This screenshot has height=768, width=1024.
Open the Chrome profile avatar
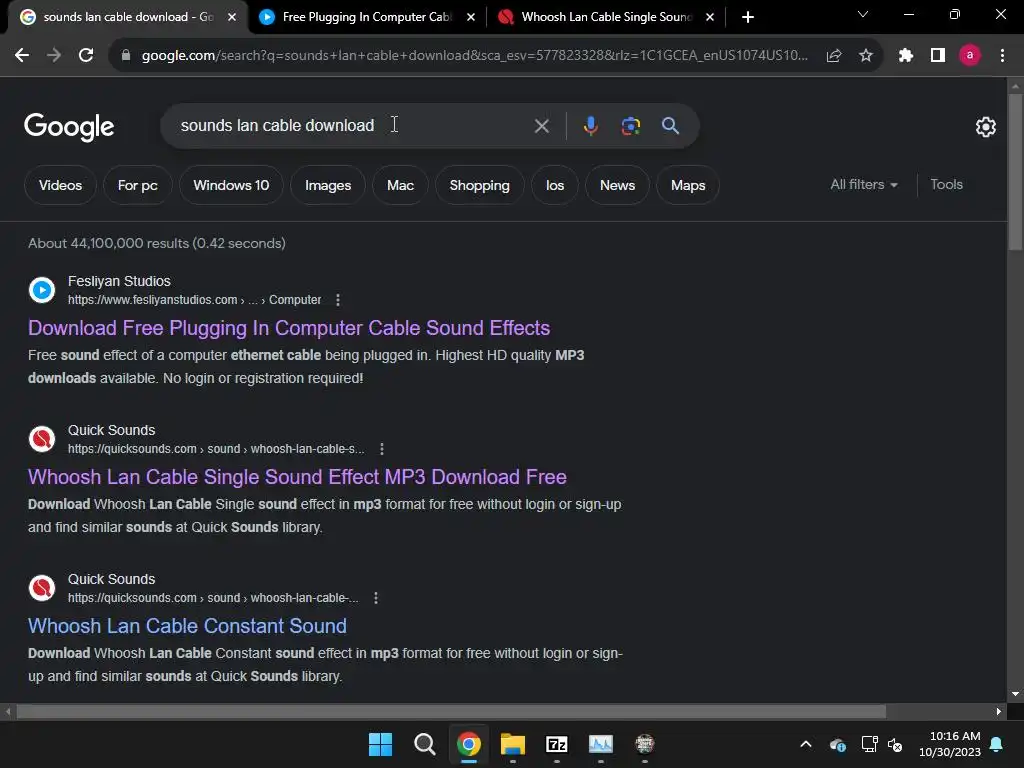click(x=970, y=56)
